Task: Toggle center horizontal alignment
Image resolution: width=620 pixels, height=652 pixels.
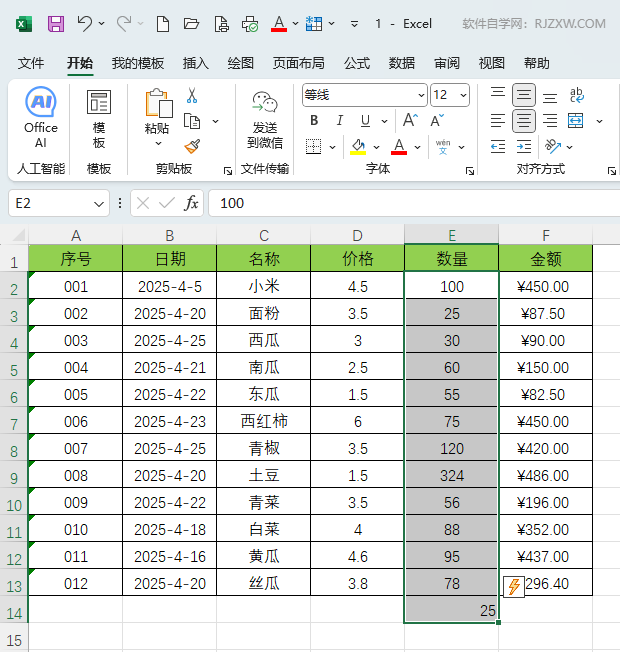Action: (524, 121)
